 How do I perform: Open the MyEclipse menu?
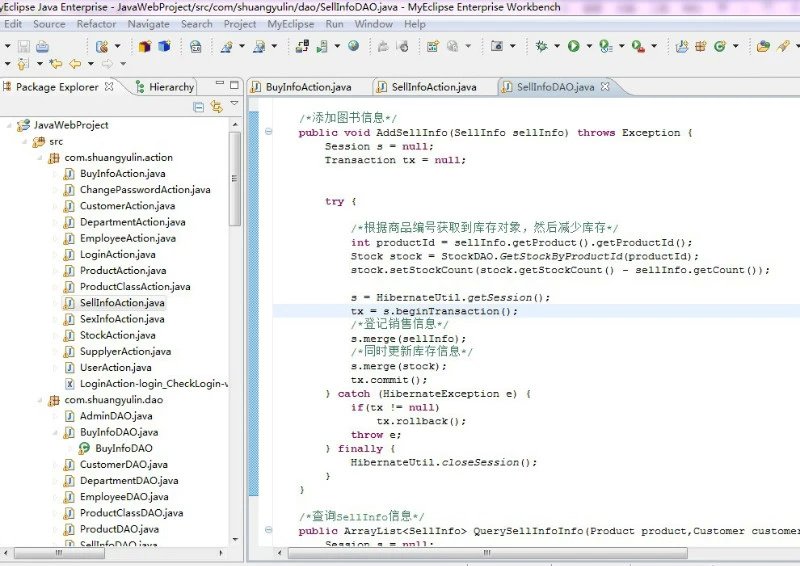(x=291, y=24)
